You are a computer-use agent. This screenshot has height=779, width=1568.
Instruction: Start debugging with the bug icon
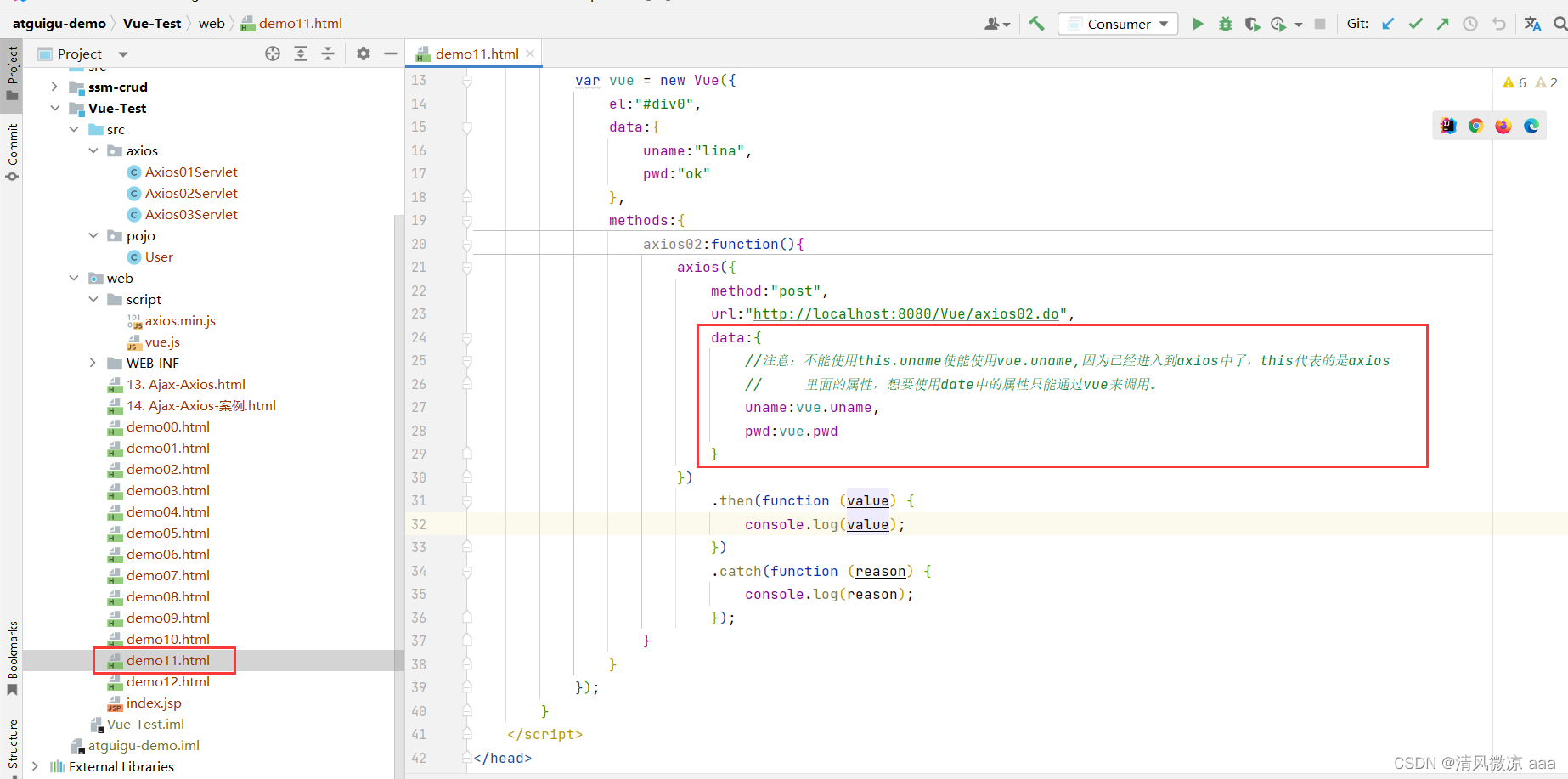pos(1225,24)
